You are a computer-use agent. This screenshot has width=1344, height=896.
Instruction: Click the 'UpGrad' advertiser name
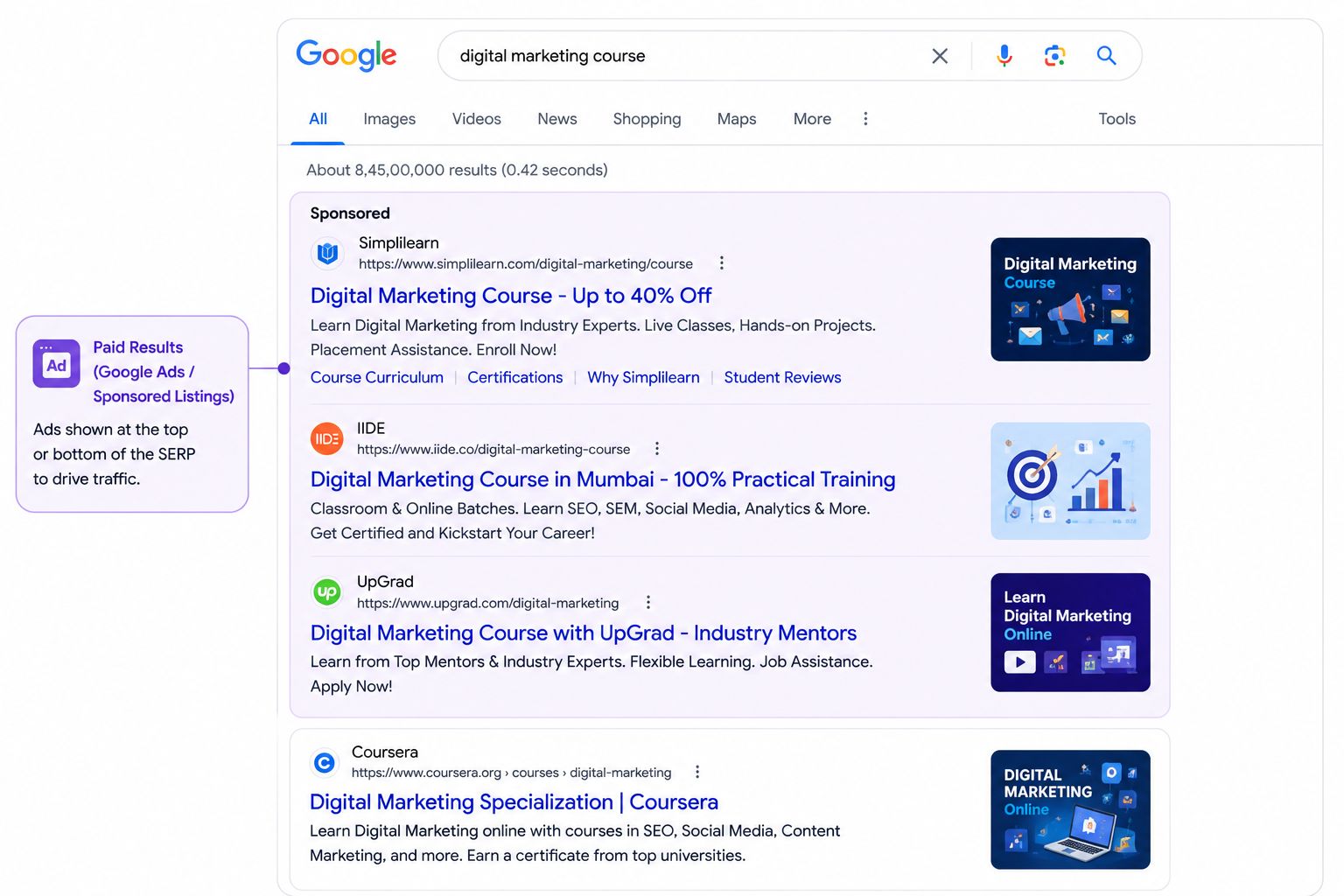[x=385, y=582]
